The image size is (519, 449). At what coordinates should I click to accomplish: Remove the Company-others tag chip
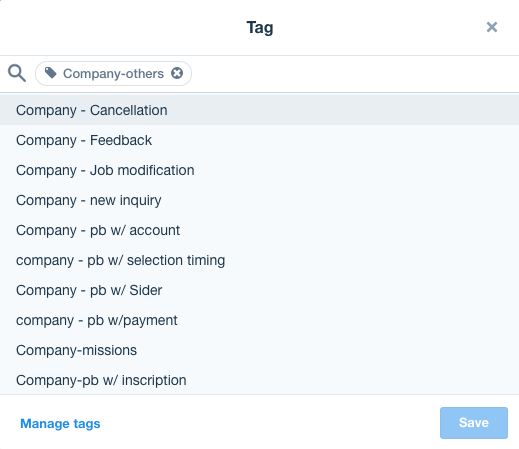177,73
